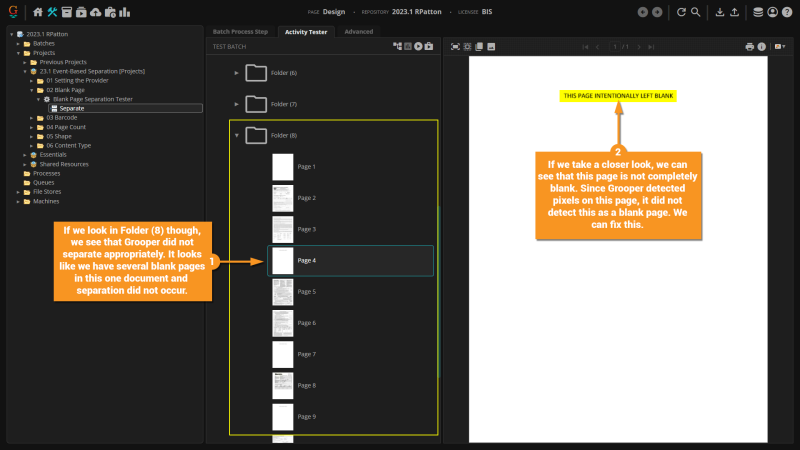Screen dimensions: 800x450
Task: Open the clipboard-clock Jobs icon
Action: [x=110, y=12]
